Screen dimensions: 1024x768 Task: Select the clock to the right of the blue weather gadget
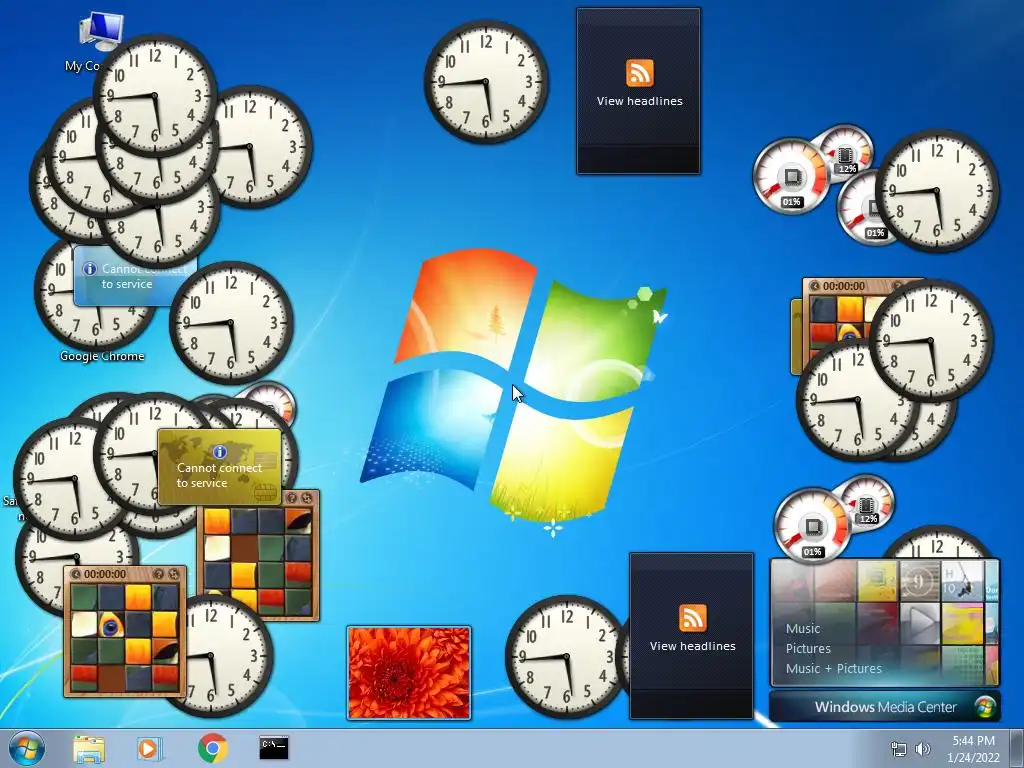click(x=231, y=323)
